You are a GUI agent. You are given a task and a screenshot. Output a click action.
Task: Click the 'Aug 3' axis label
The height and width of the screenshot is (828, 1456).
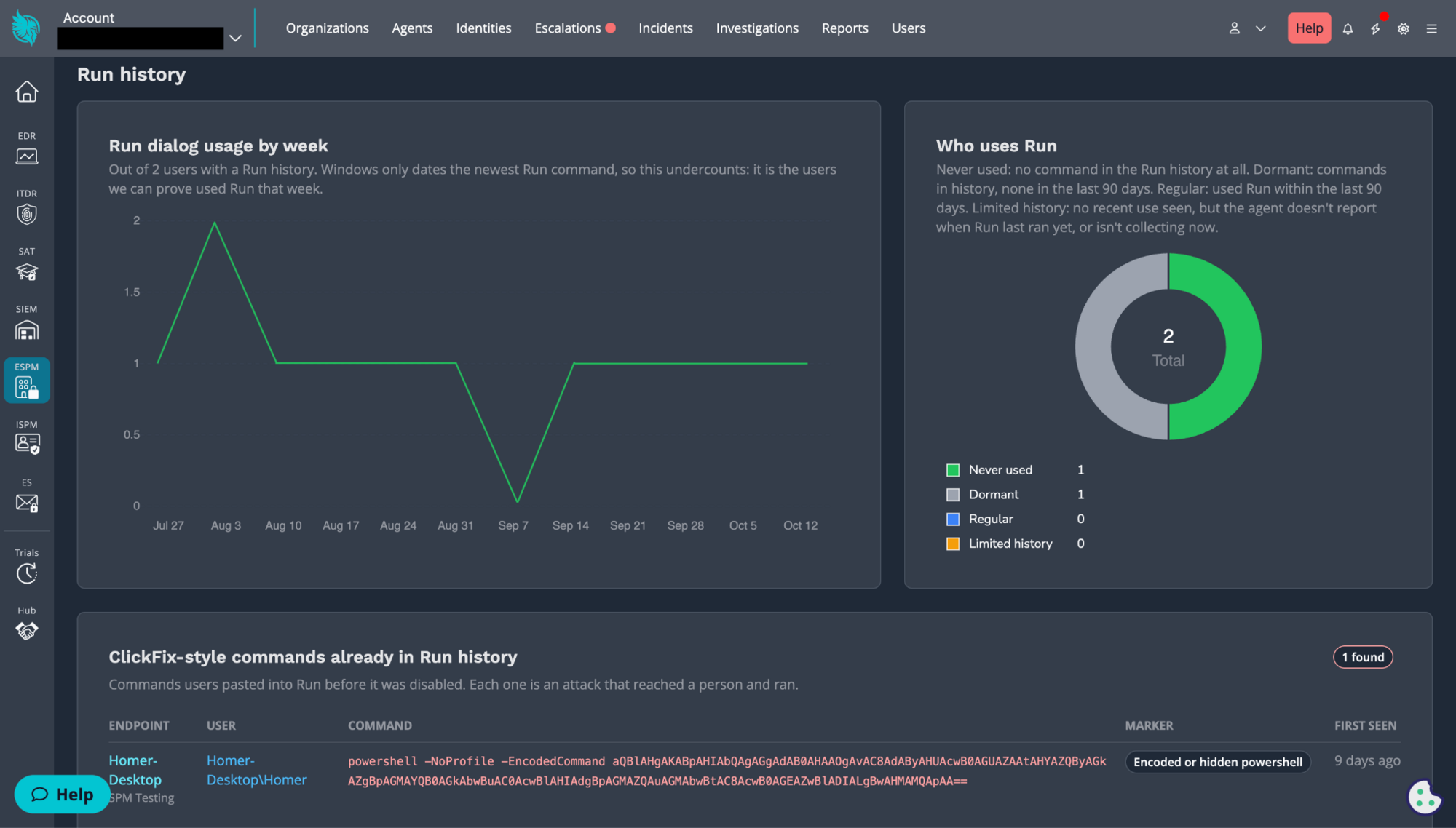click(x=226, y=525)
